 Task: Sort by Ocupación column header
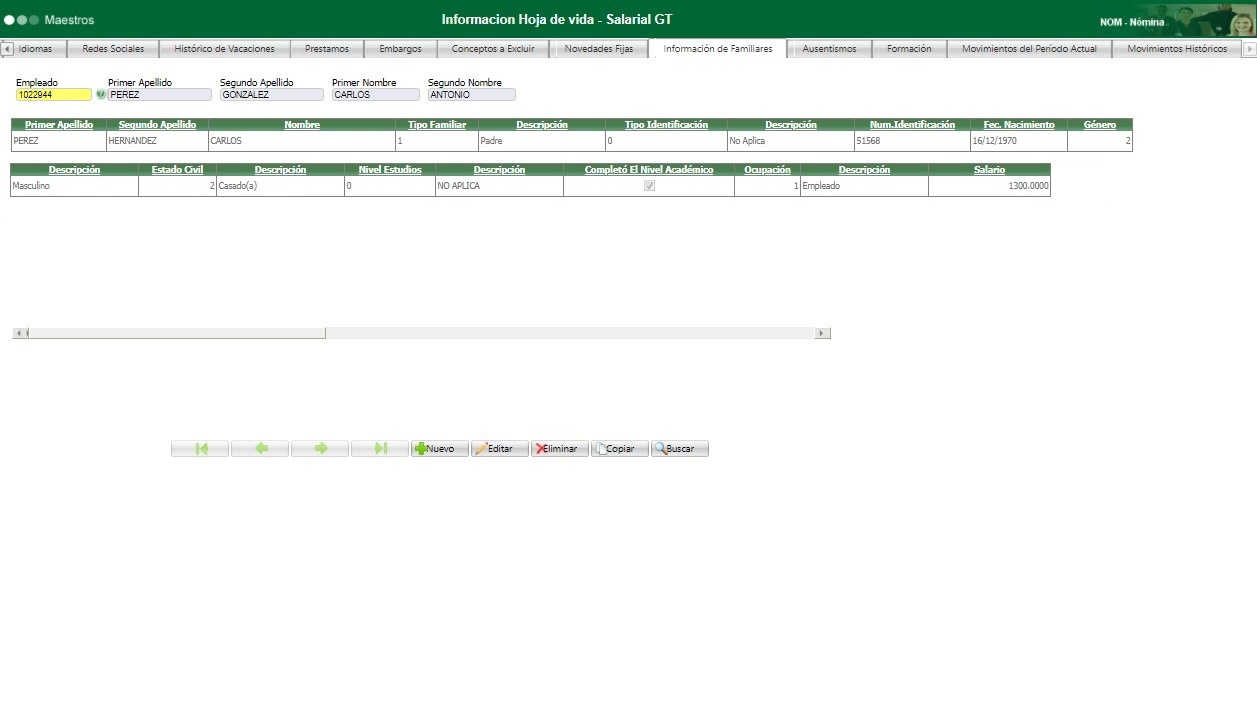[x=767, y=170]
